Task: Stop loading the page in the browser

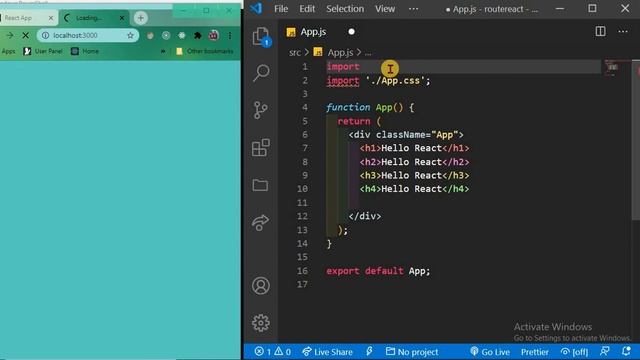Action: pyautogui.click(x=25, y=36)
